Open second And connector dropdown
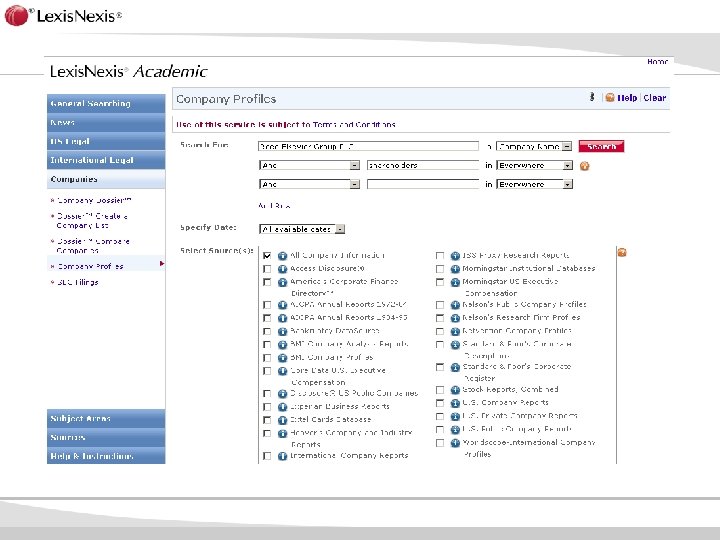The image size is (720, 540). click(x=309, y=185)
